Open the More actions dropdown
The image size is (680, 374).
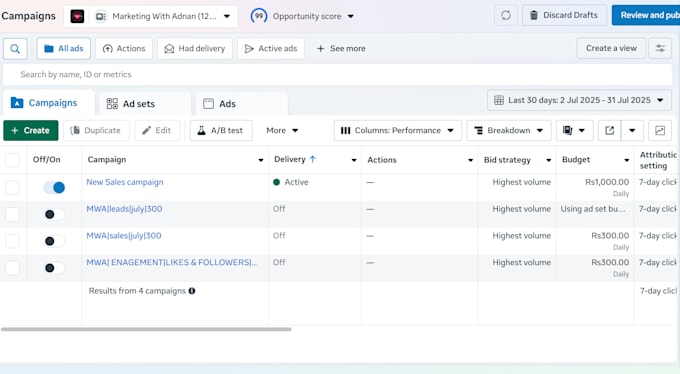282,131
